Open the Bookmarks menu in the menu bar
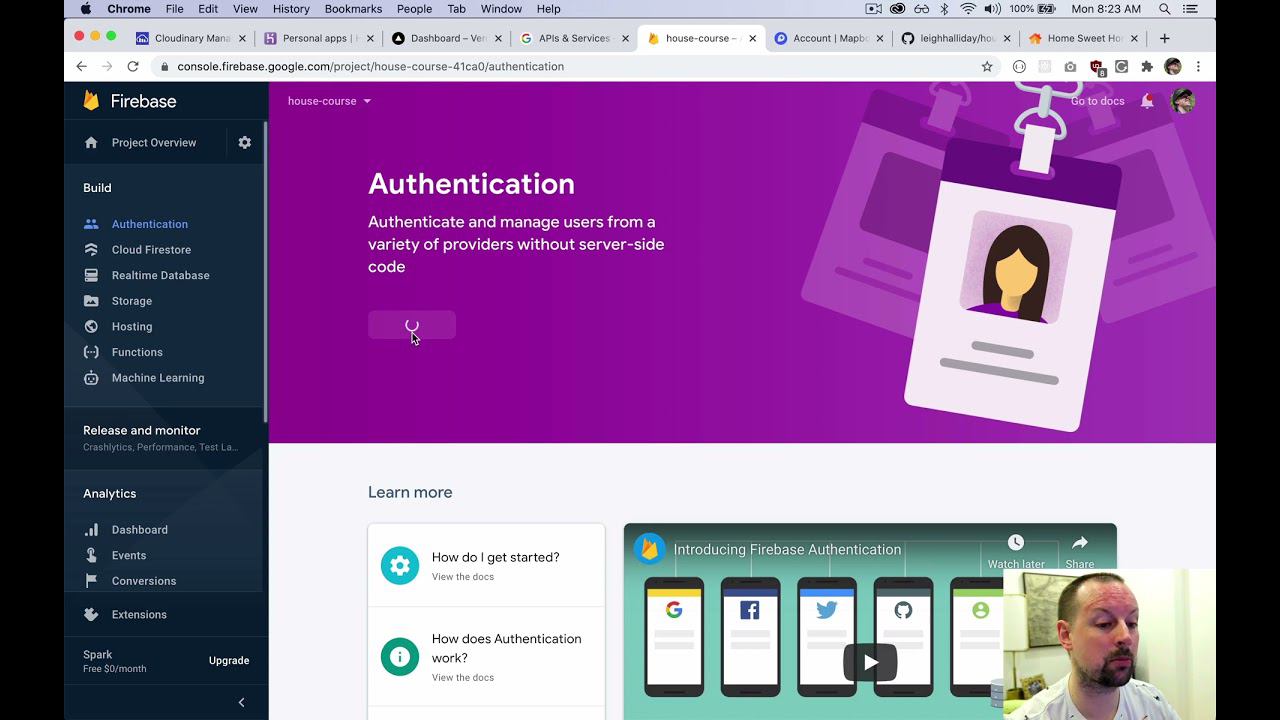Viewport: 1280px width, 720px height. tap(353, 9)
